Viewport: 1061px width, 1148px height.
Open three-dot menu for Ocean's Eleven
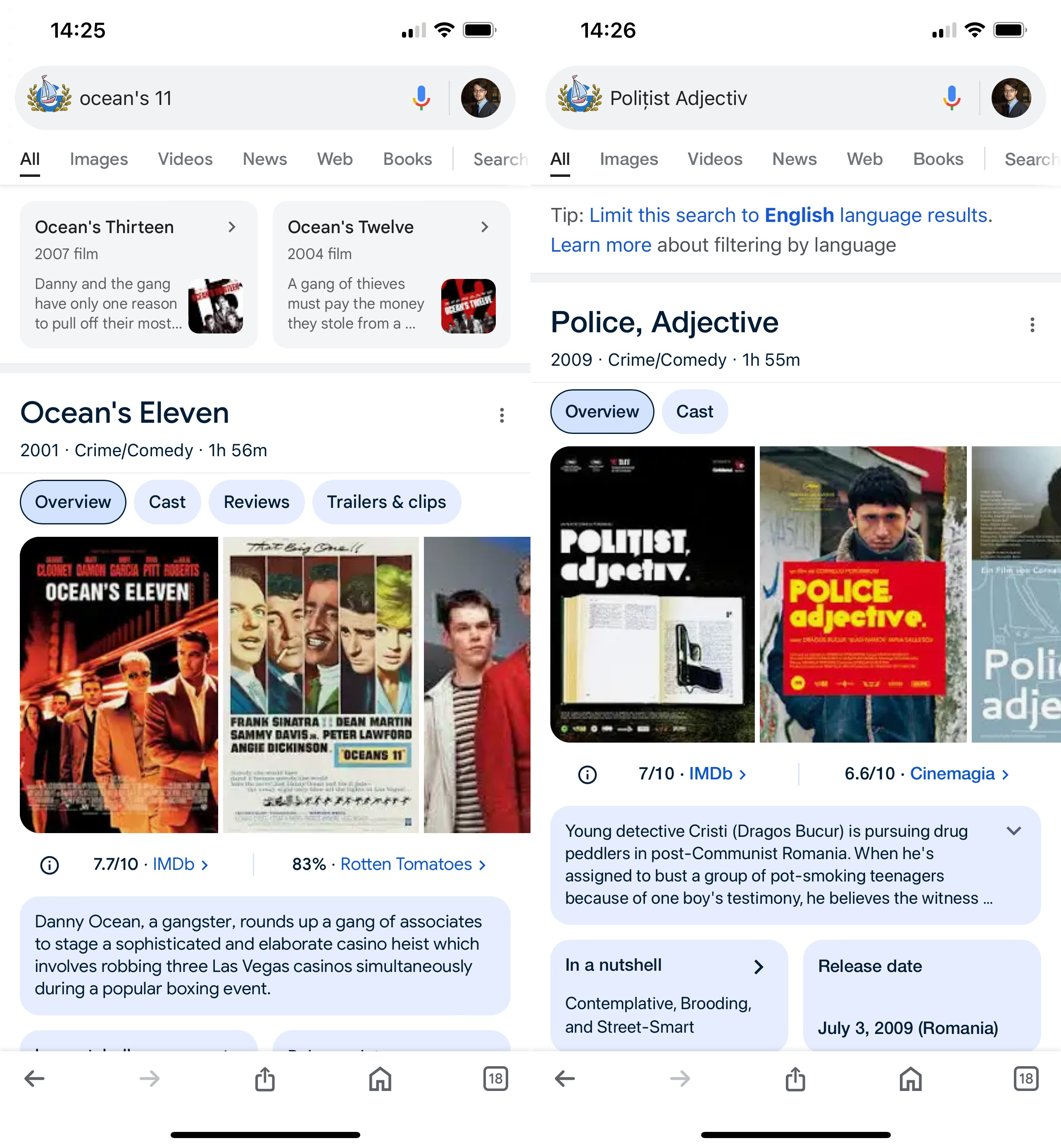pyautogui.click(x=502, y=415)
